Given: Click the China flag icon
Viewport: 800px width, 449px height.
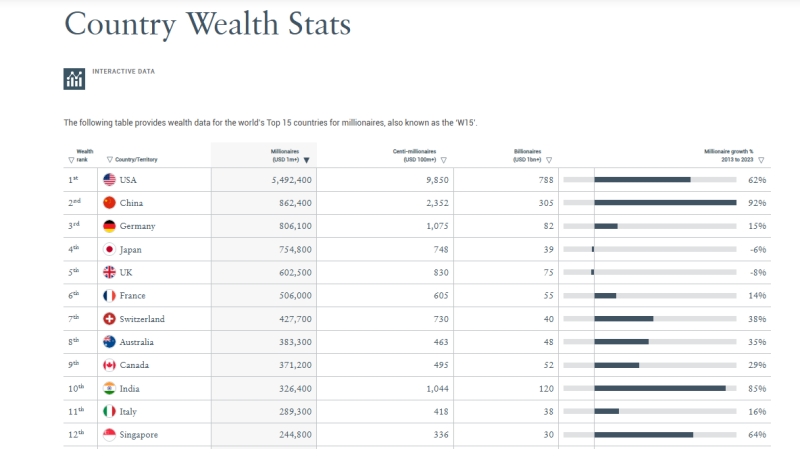Looking at the screenshot, I should [109, 203].
